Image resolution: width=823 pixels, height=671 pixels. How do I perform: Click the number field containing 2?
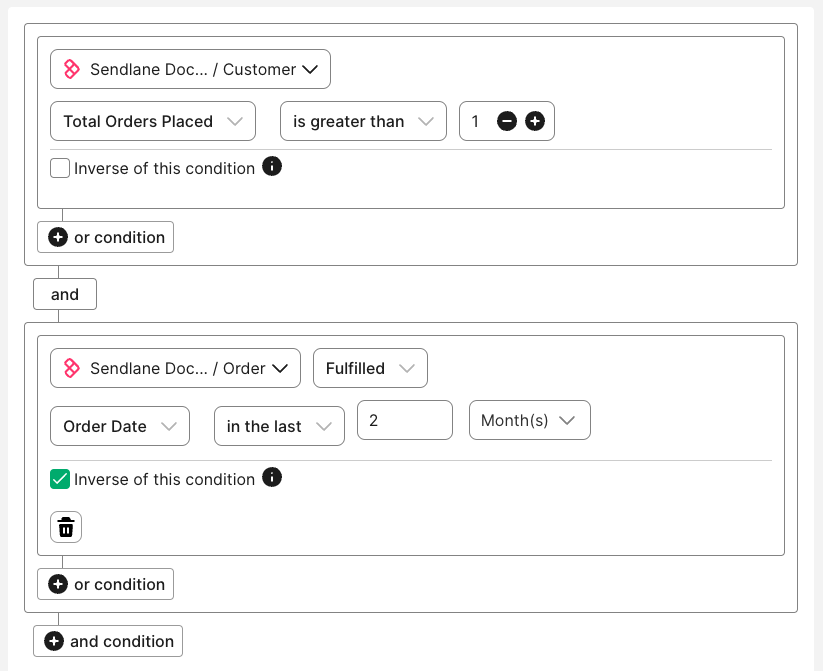pyautogui.click(x=404, y=420)
